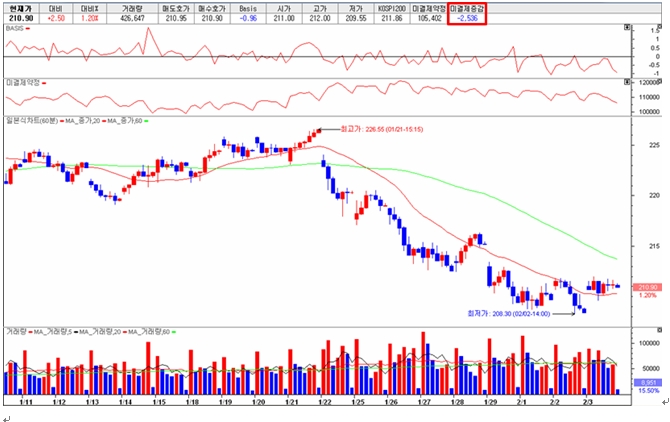
Task: Click the red 210.90 current price tag
Action: (647, 286)
